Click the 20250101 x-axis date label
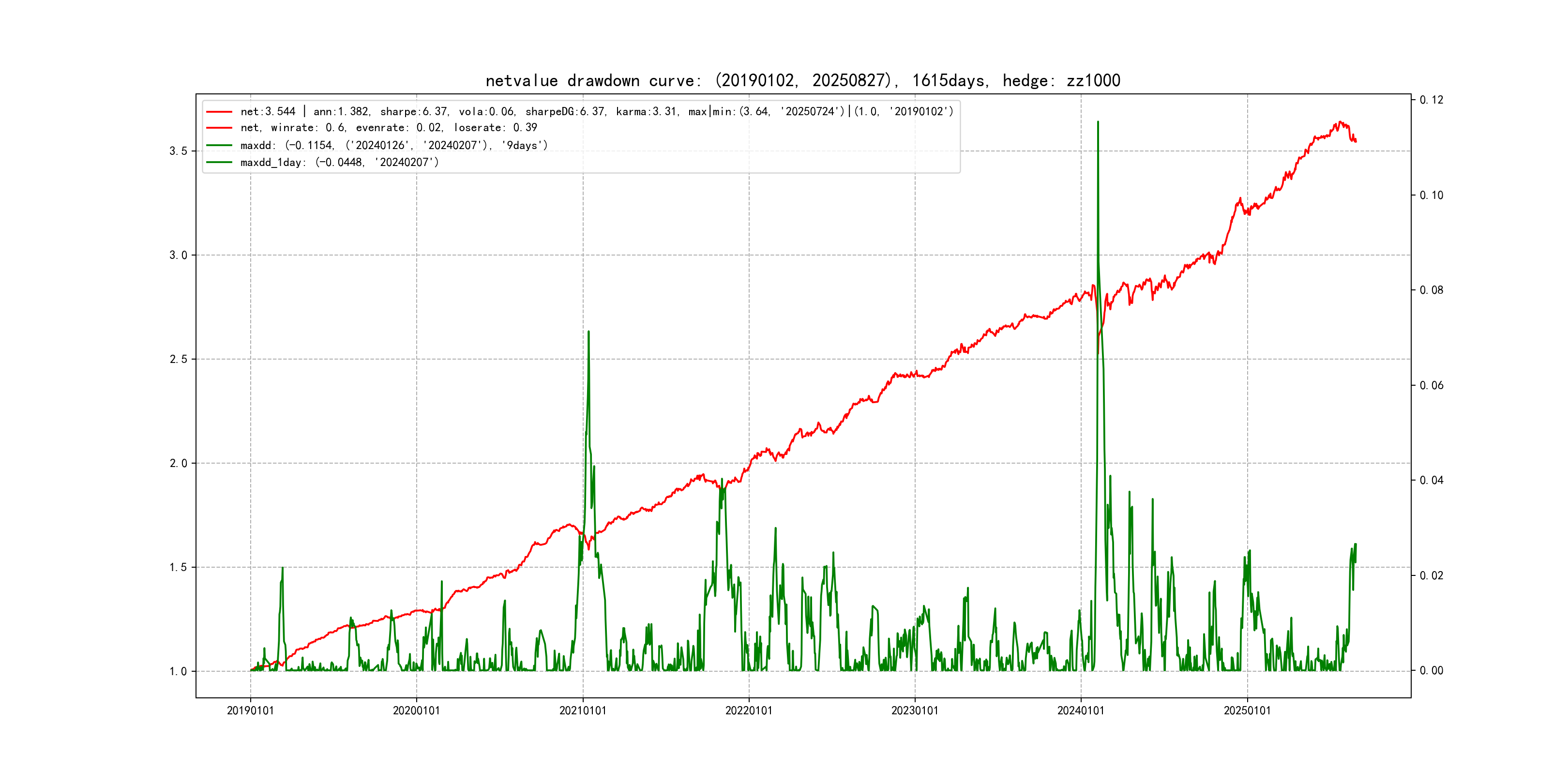This screenshot has width=1568, height=784. click(x=1247, y=711)
